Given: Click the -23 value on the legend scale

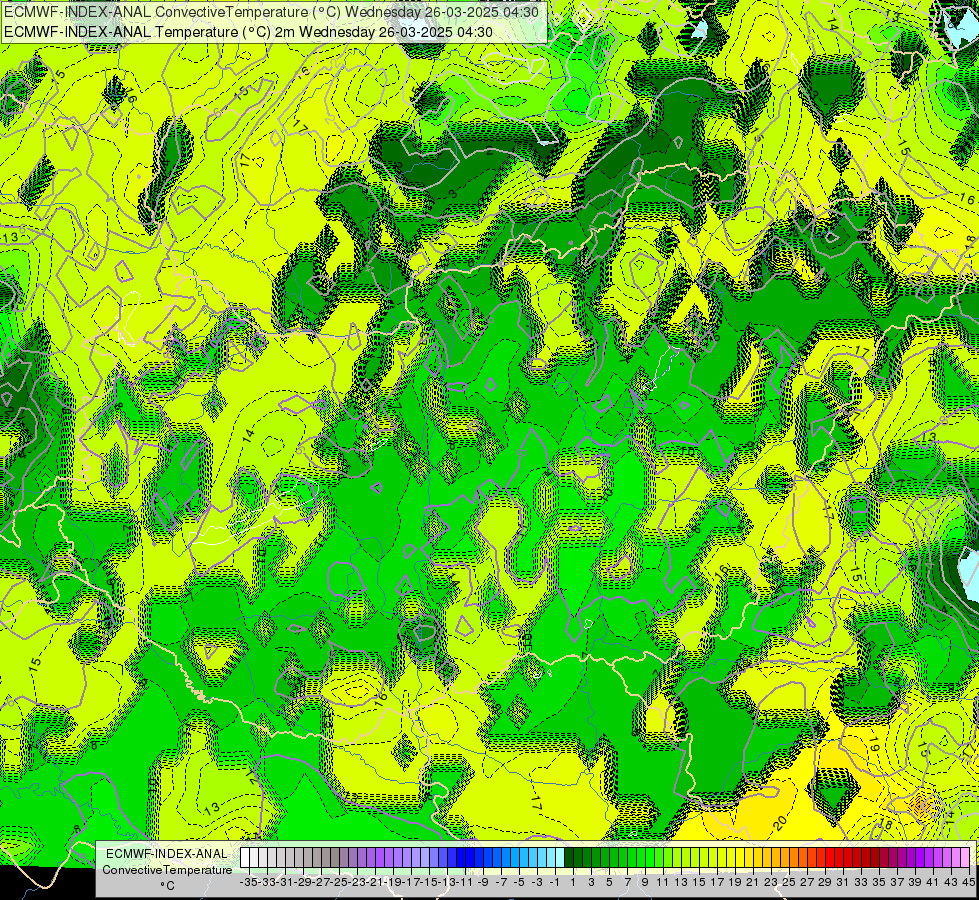Looking at the screenshot, I should (x=357, y=882).
